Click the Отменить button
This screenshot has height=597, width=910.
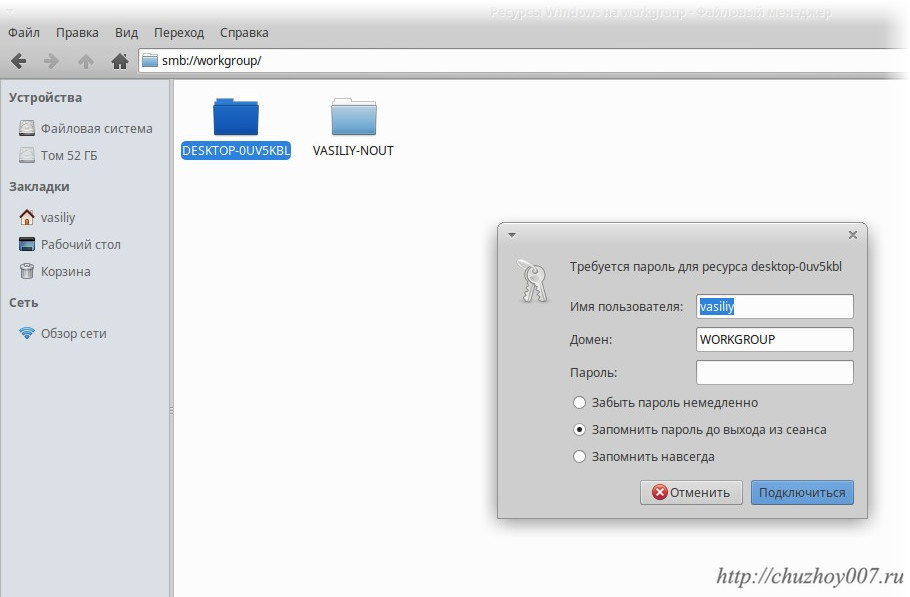[691, 492]
